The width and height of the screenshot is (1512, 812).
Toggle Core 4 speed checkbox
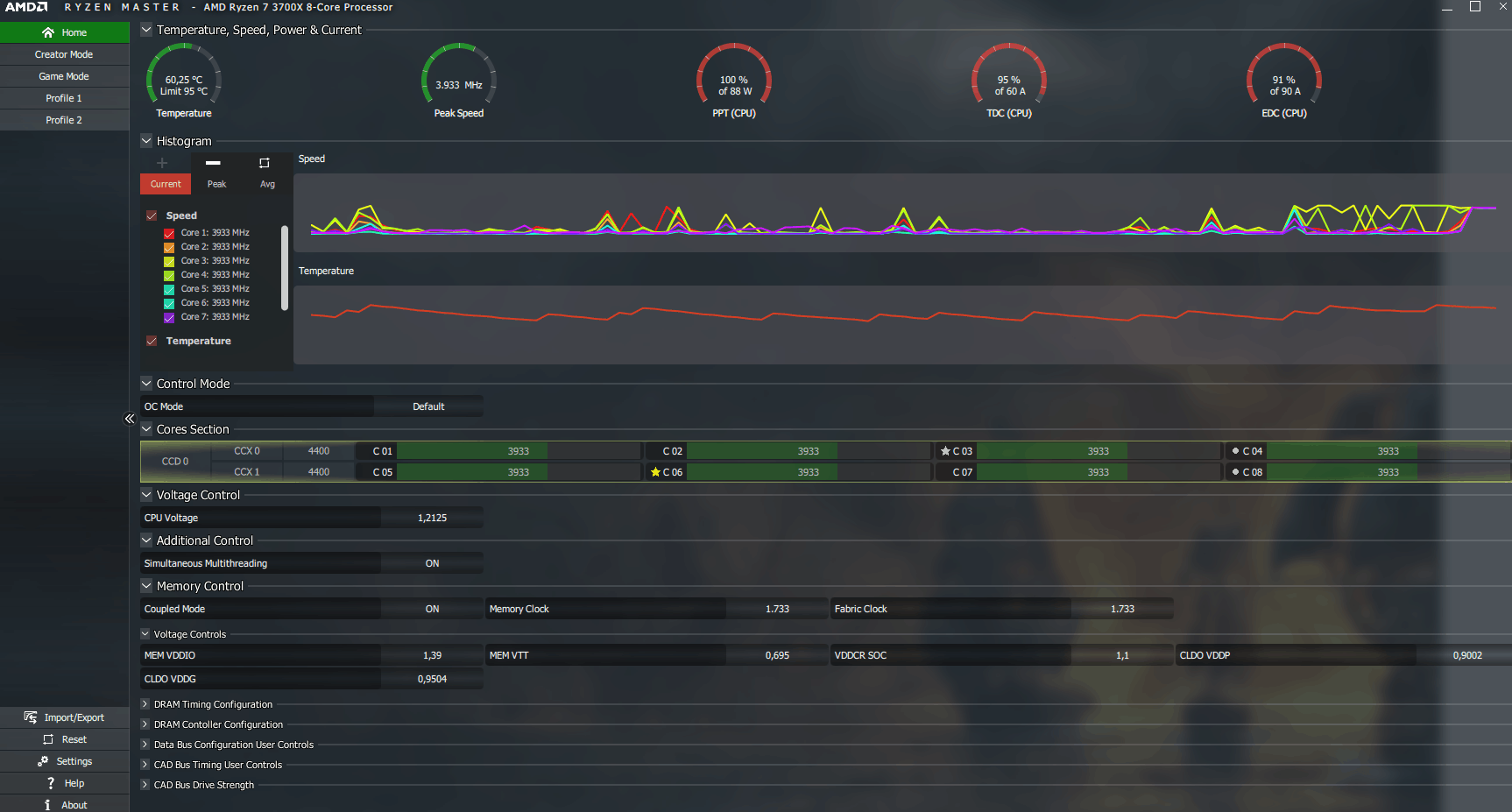(169, 275)
